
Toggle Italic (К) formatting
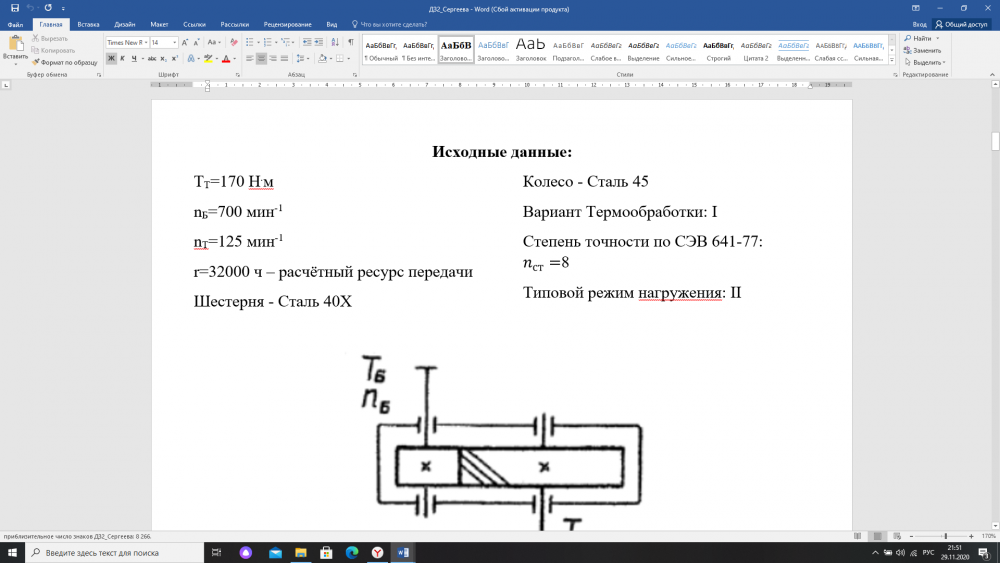122,59
